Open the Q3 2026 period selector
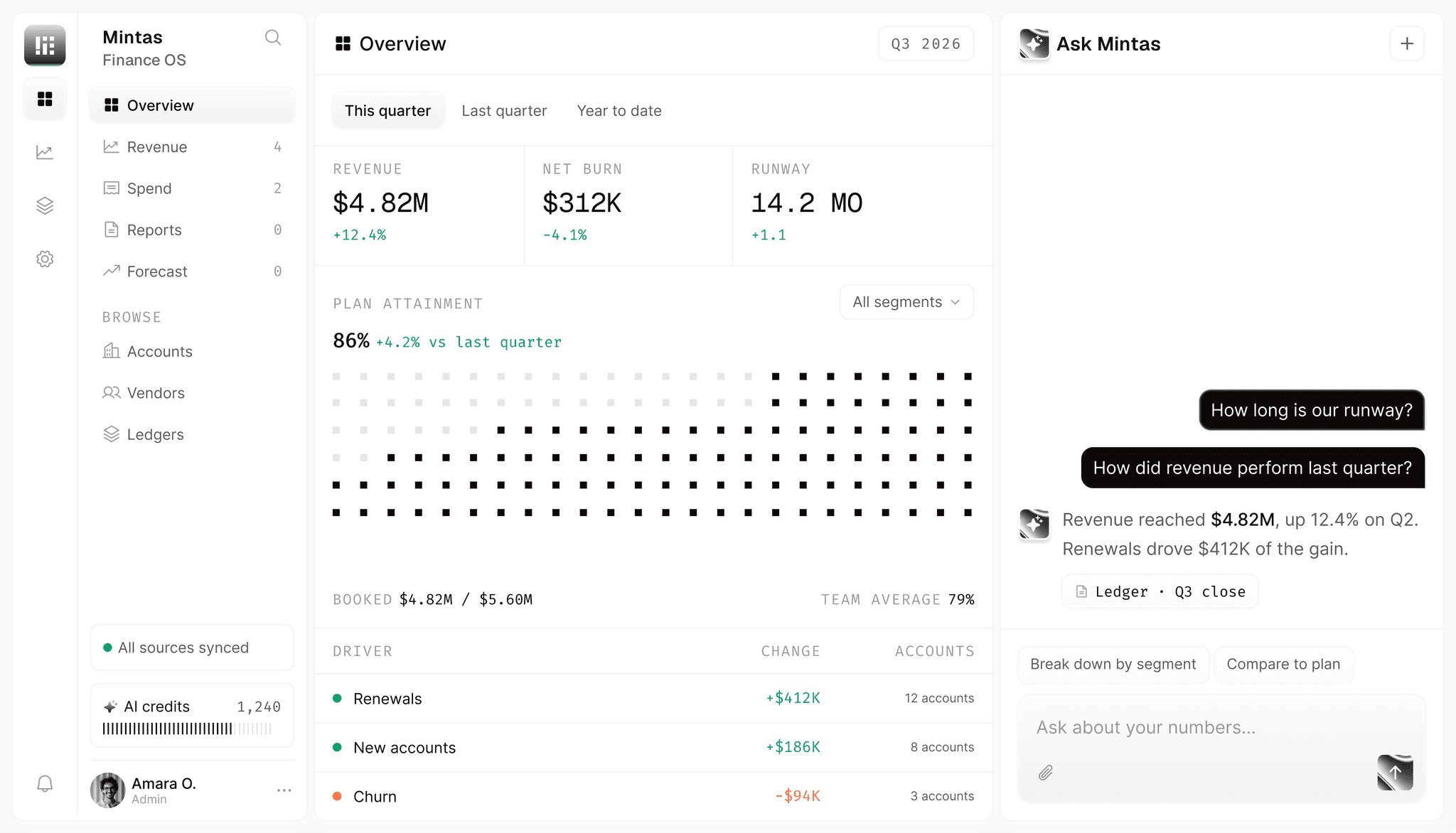Image resolution: width=1456 pixels, height=833 pixels. tap(926, 44)
